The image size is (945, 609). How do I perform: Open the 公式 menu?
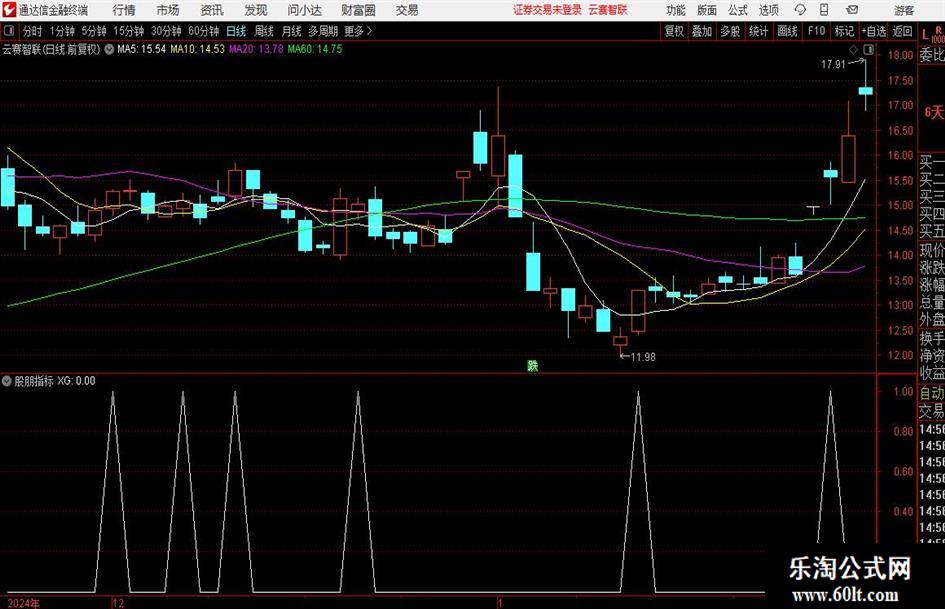coord(738,10)
